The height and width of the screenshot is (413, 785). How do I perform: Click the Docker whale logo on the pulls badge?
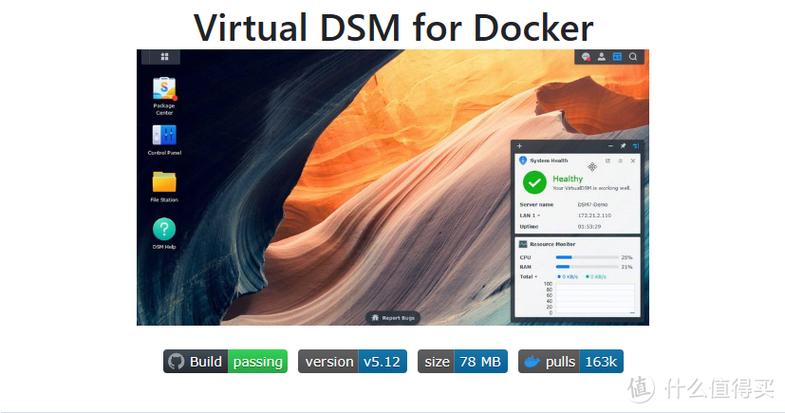click(x=532, y=361)
